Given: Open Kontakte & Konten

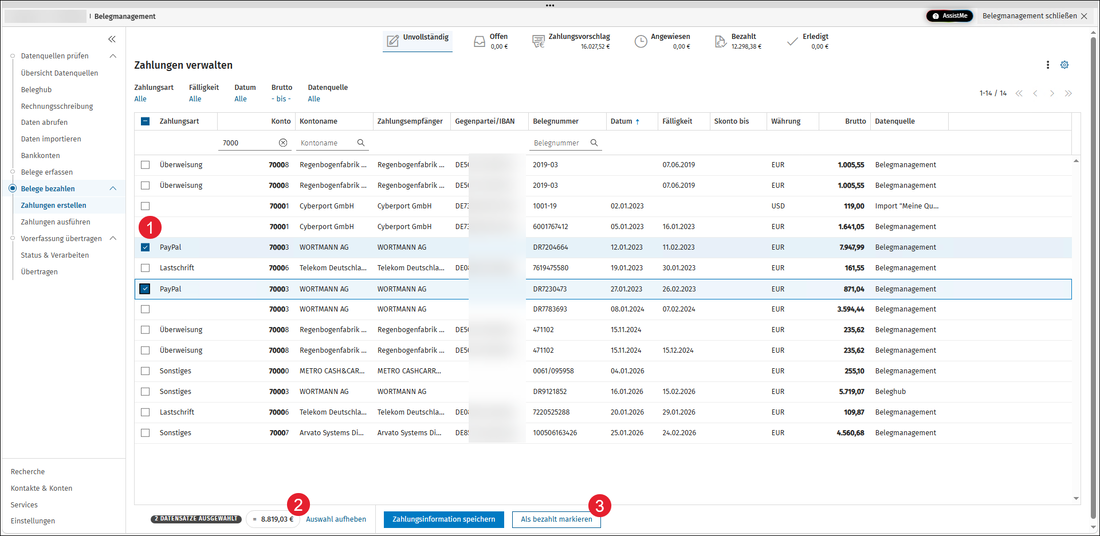Looking at the screenshot, I should [41, 488].
